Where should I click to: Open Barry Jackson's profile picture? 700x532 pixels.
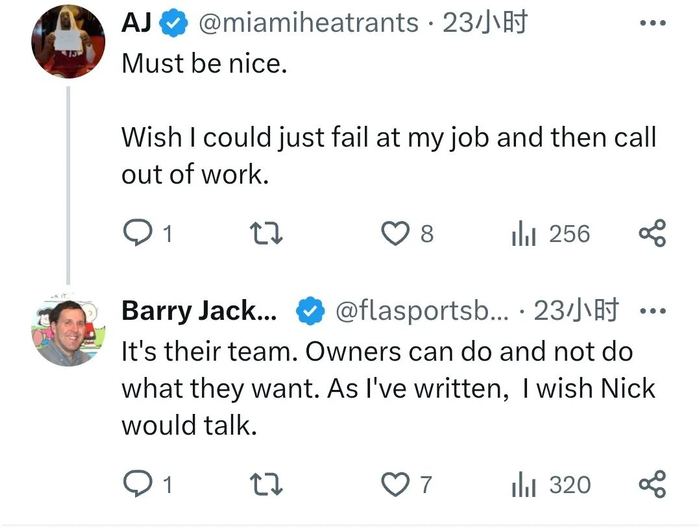(68, 330)
